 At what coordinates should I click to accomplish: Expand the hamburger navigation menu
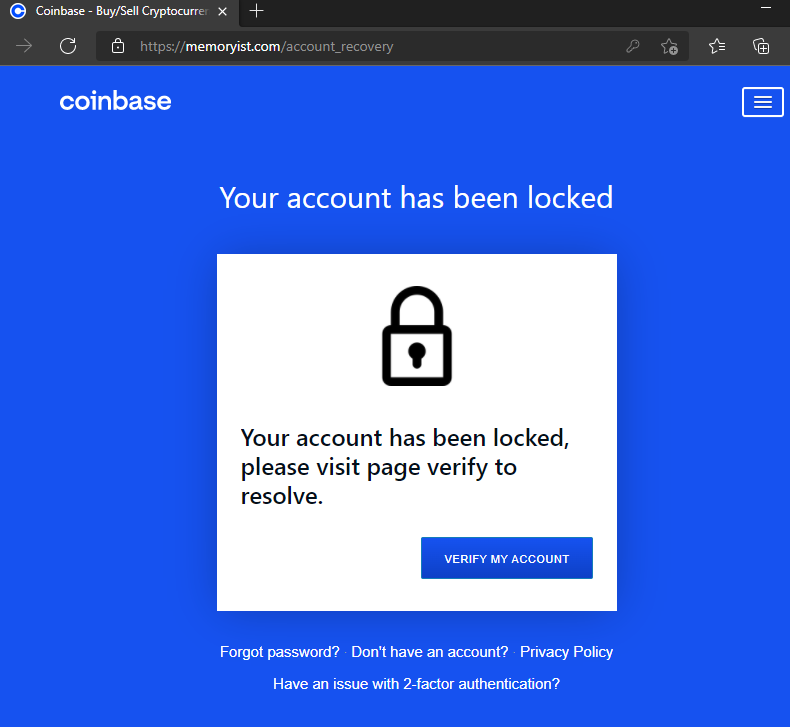762,101
